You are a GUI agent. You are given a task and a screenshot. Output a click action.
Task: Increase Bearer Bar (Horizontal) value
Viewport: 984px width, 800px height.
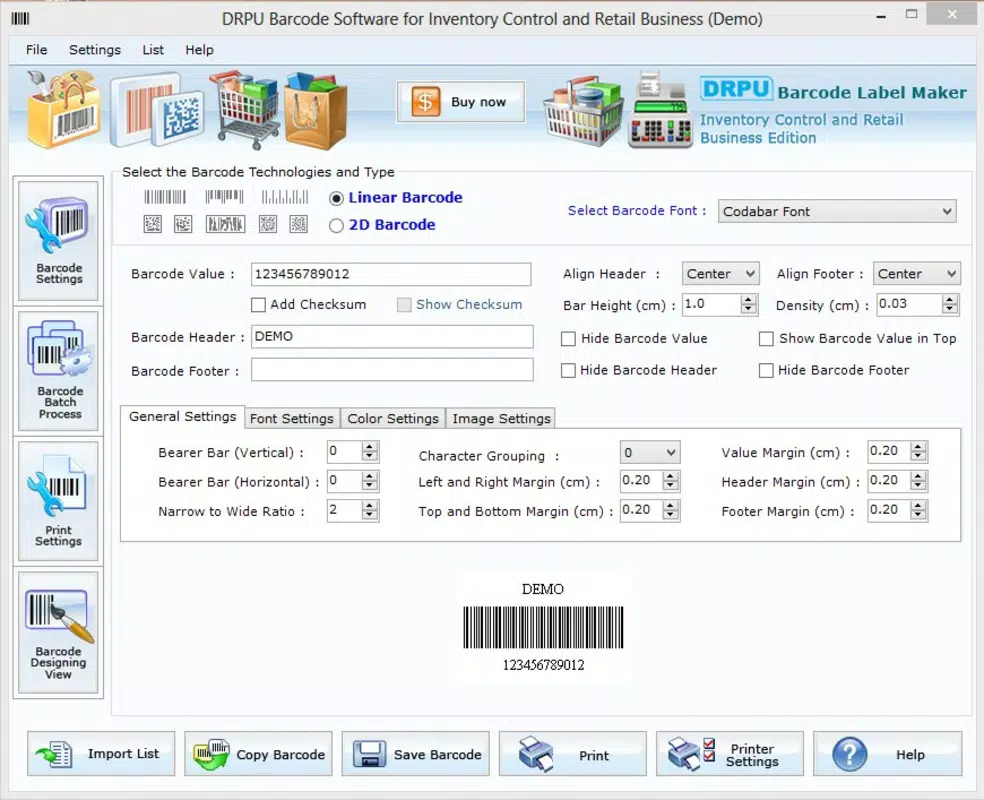[x=370, y=476]
